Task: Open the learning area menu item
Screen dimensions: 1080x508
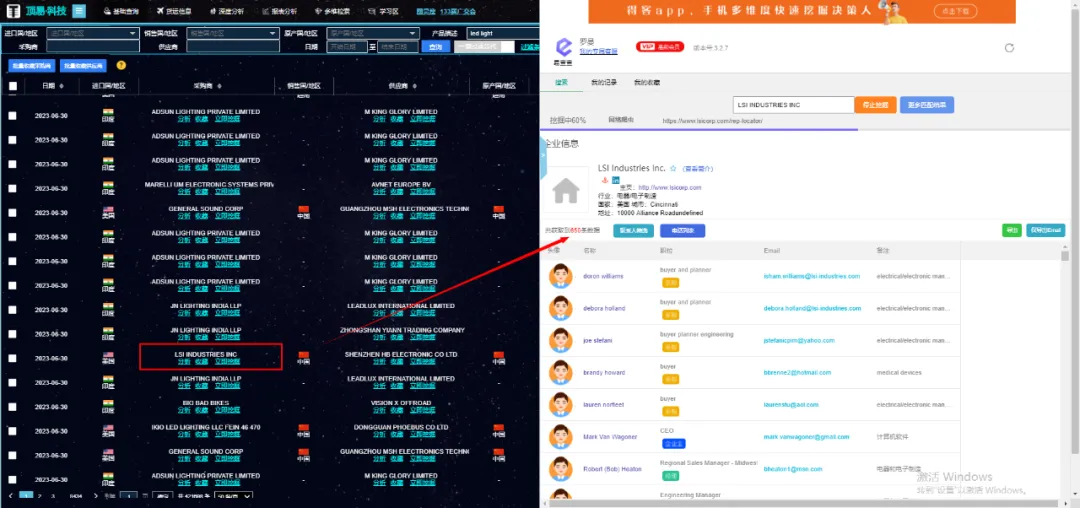Action: point(383,12)
